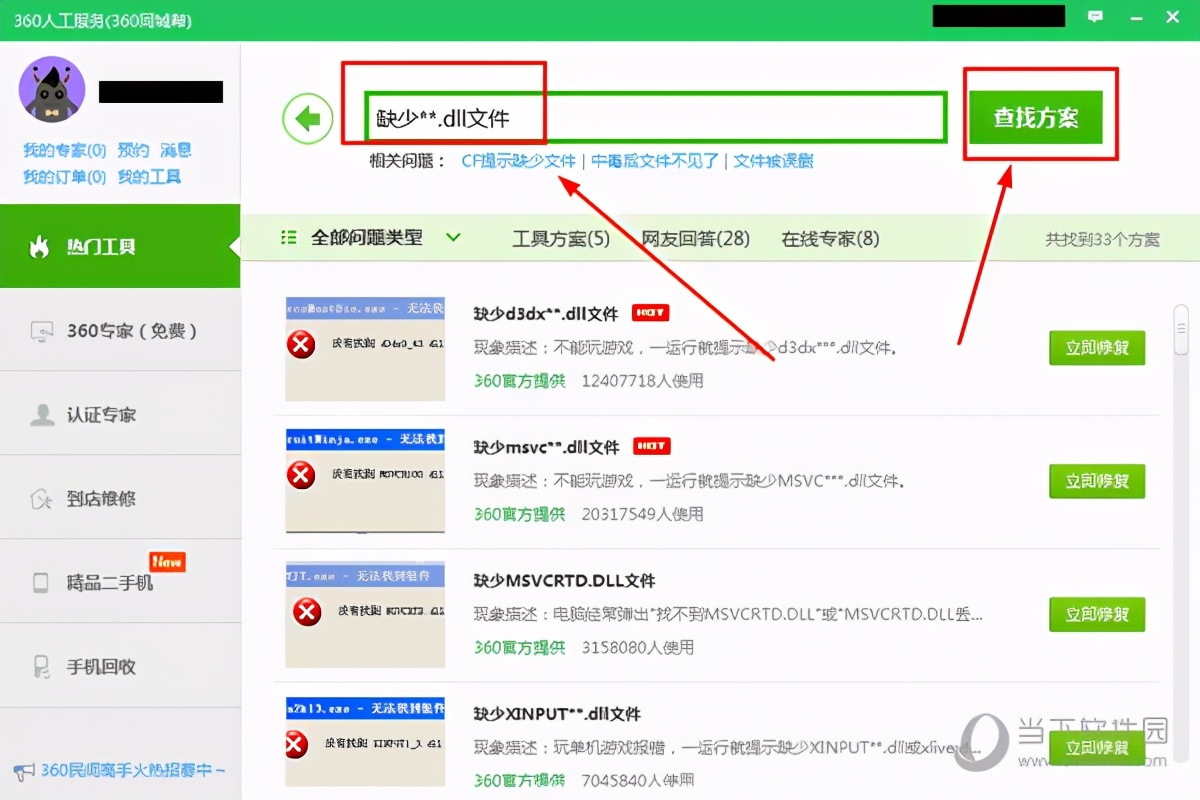Image resolution: width=1200 pixels, height=800 pixels.
Task: Click the user avatar in top left
Action: tap(51, 89)
